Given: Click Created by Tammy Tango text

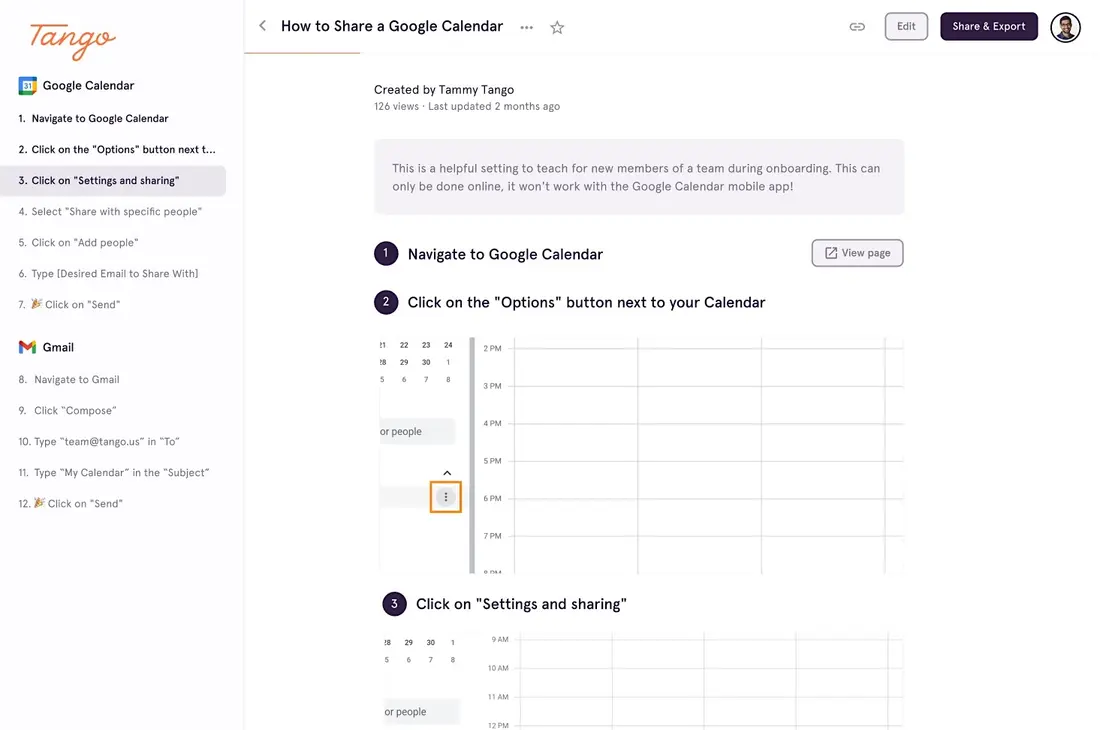Looking at the screenshot, I should (x=444, y=90).
